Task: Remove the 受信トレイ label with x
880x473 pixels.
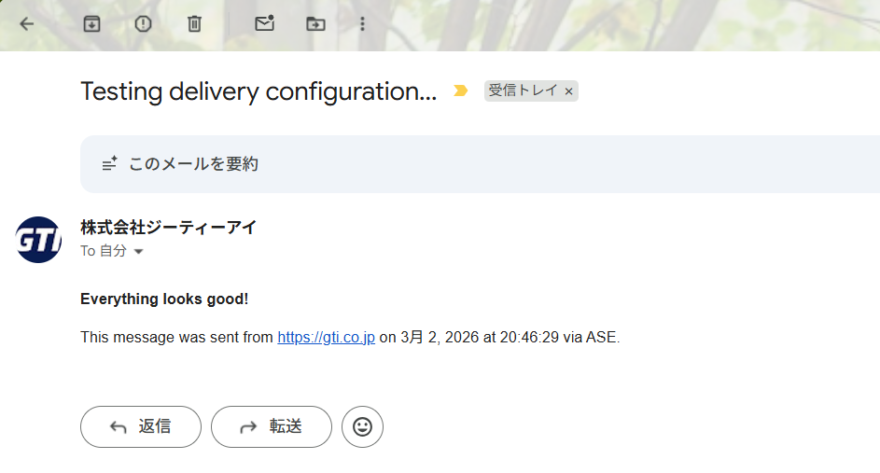Action: (x=569, y=91)
